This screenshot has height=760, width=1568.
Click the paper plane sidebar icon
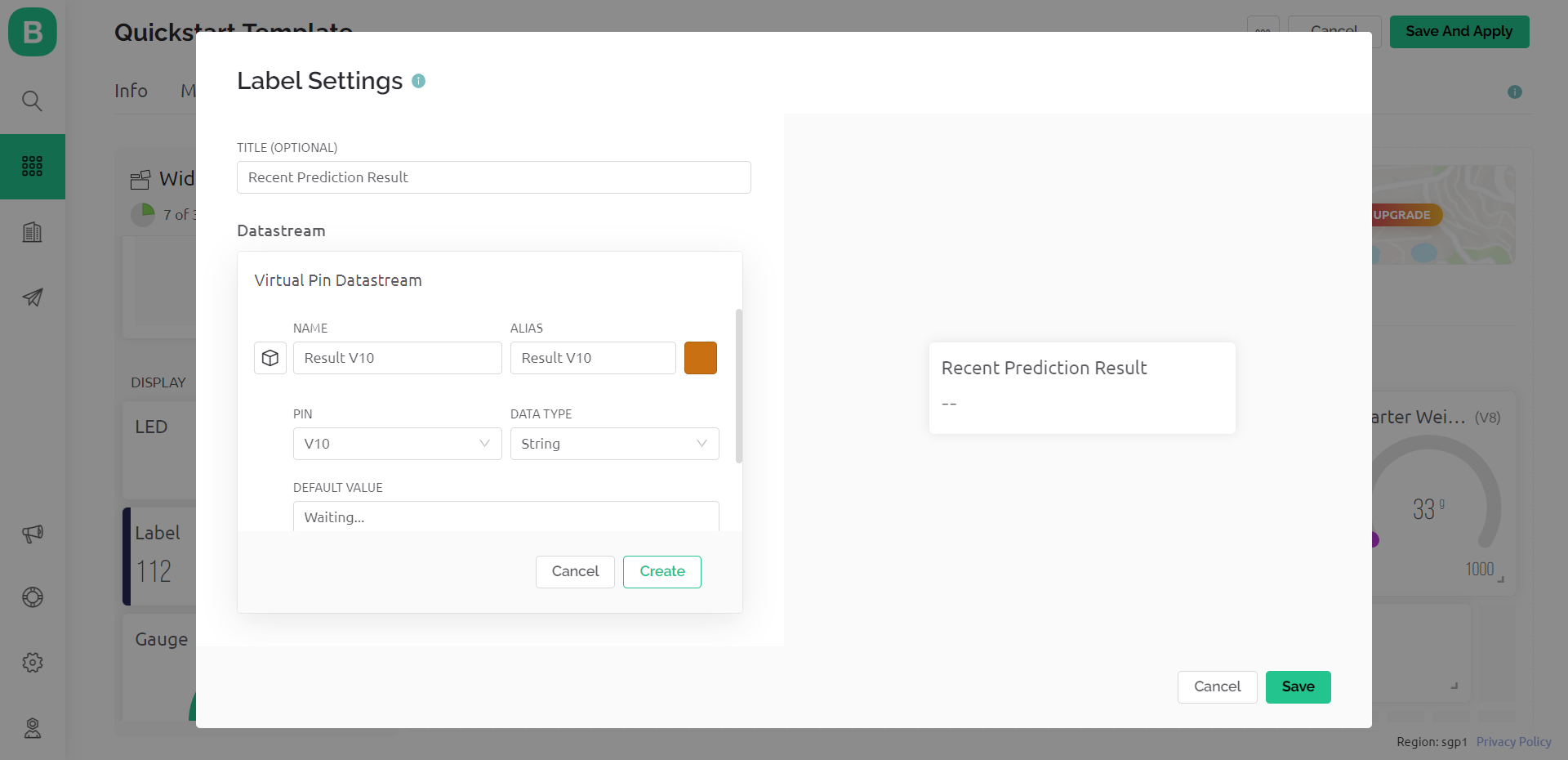[33, 297]
